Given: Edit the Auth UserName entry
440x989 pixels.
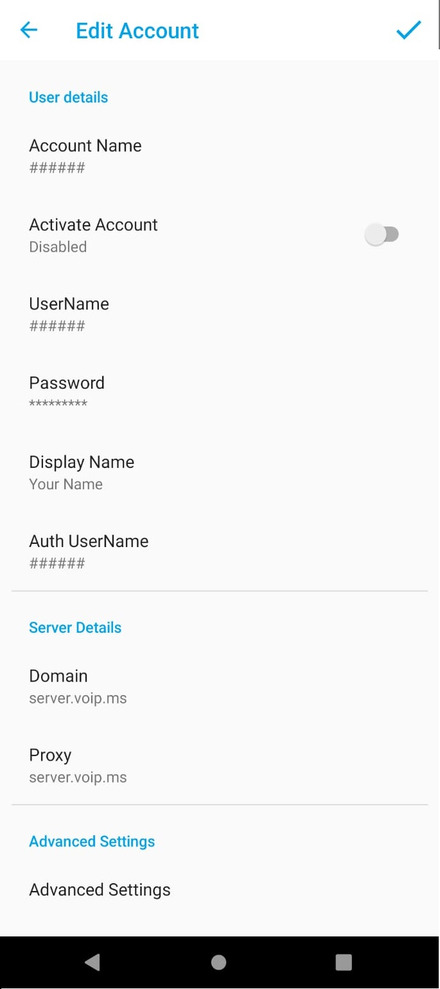Looking at the screenshot, I should pyautogui.click(x=220, y=551).
